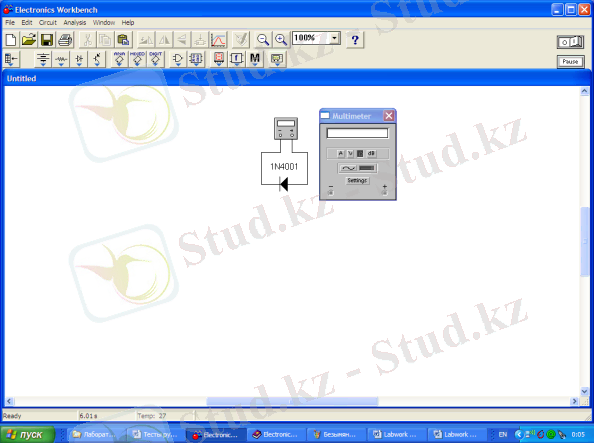Expand the Transistors parts bin

pos(97,59)
